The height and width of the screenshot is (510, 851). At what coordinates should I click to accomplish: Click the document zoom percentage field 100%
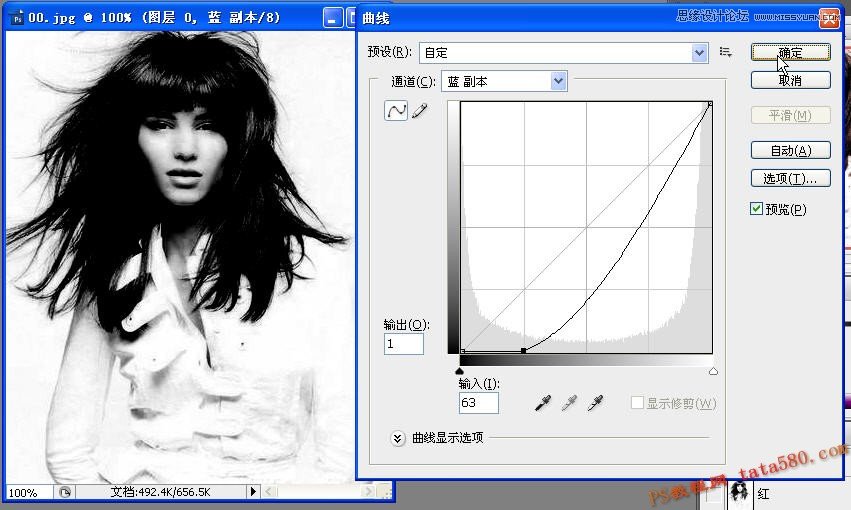tap(28, 493)
